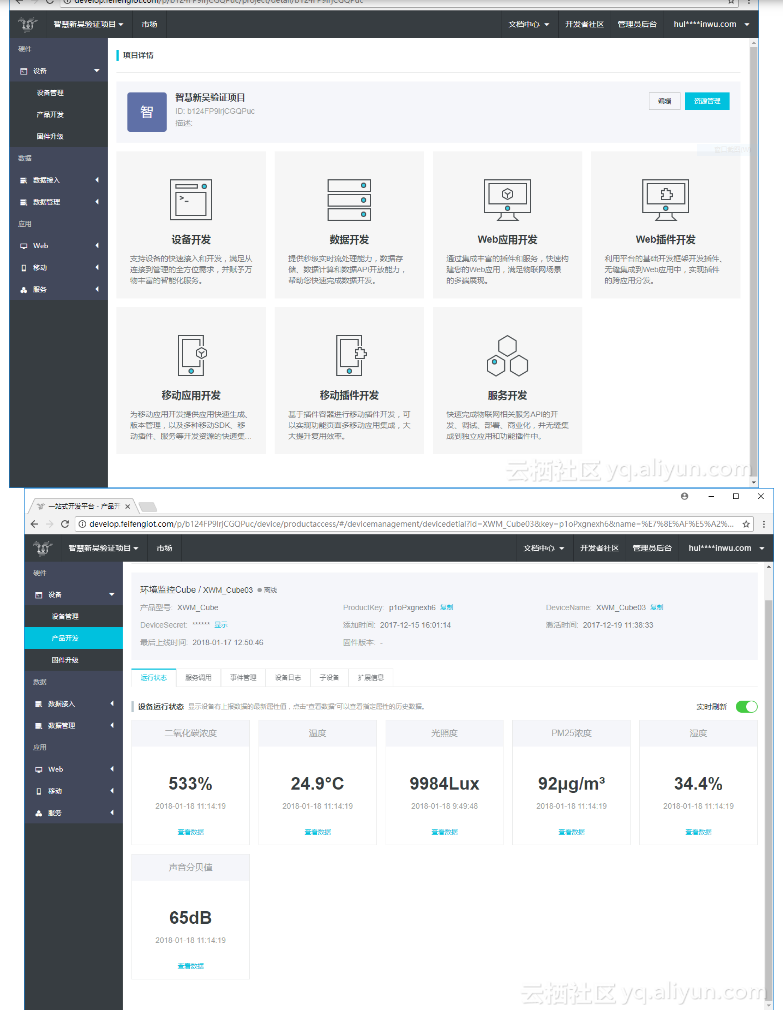783x1010 pixels.
Task: Collapse the 设备 sidebar group in upper window
Action: [97, 71]
